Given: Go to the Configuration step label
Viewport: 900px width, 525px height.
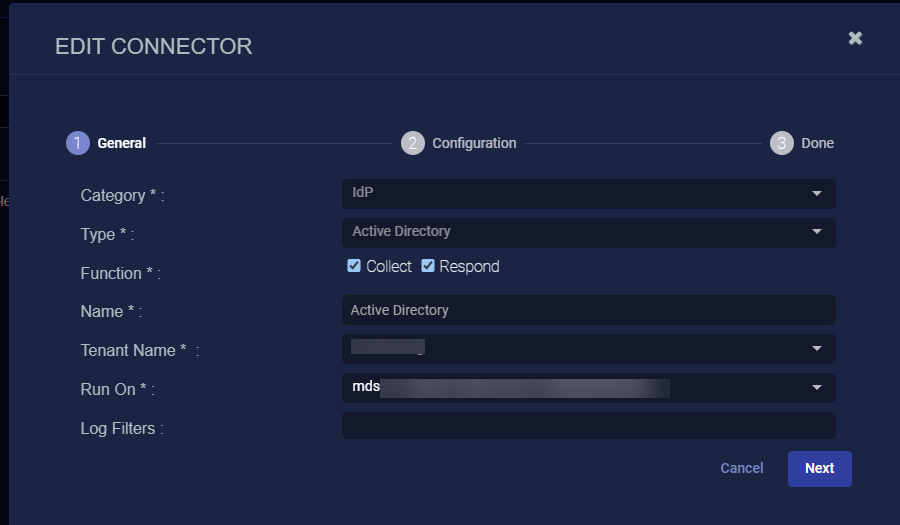Looking at the screenshot, I should coord(474,143).
